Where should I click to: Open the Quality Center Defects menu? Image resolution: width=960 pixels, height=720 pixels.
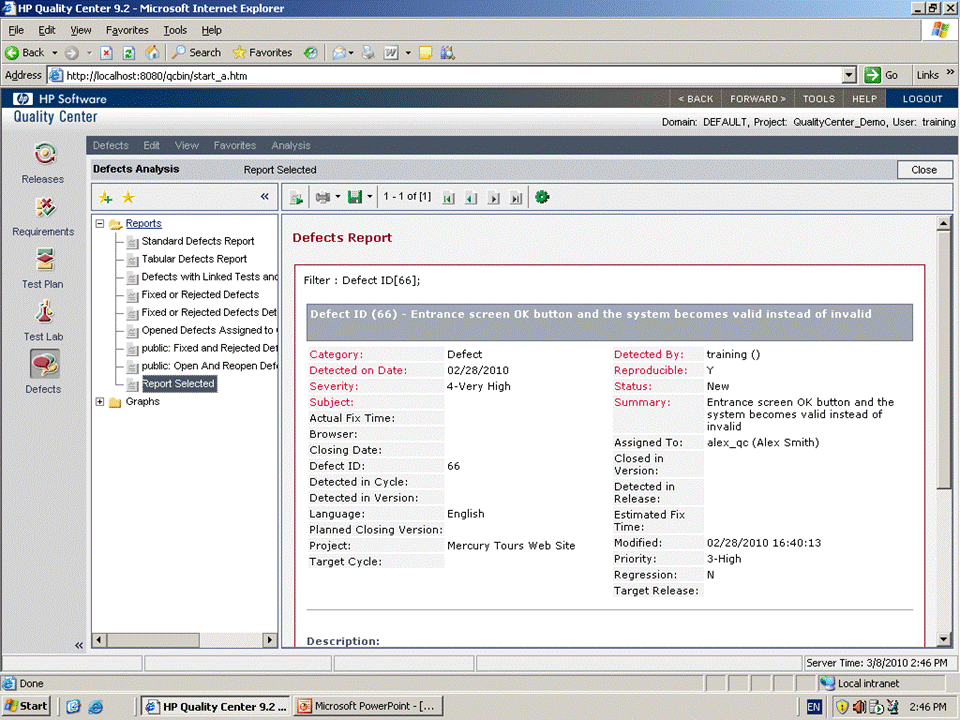click(x=111, y=146)
